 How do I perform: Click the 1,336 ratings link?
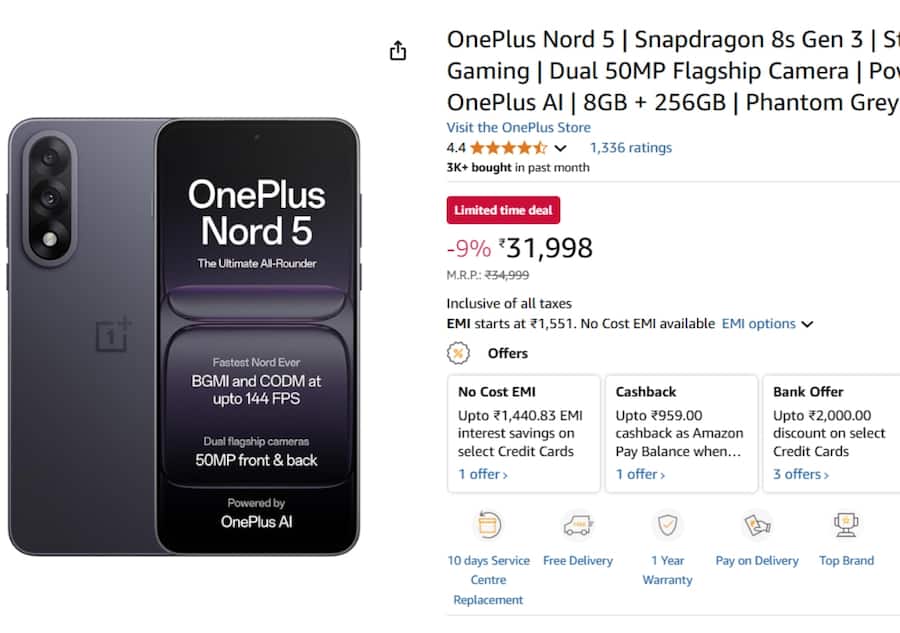pos(631,147)
